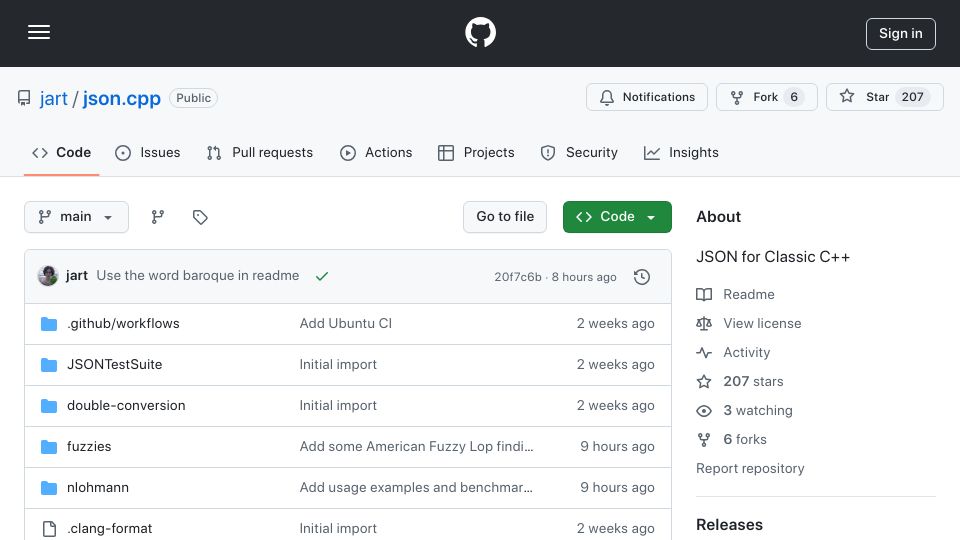Click the '8 hours ago' commit timestamp
The width and height of the screenshot is (960, 540).
(x=584, y=277)
